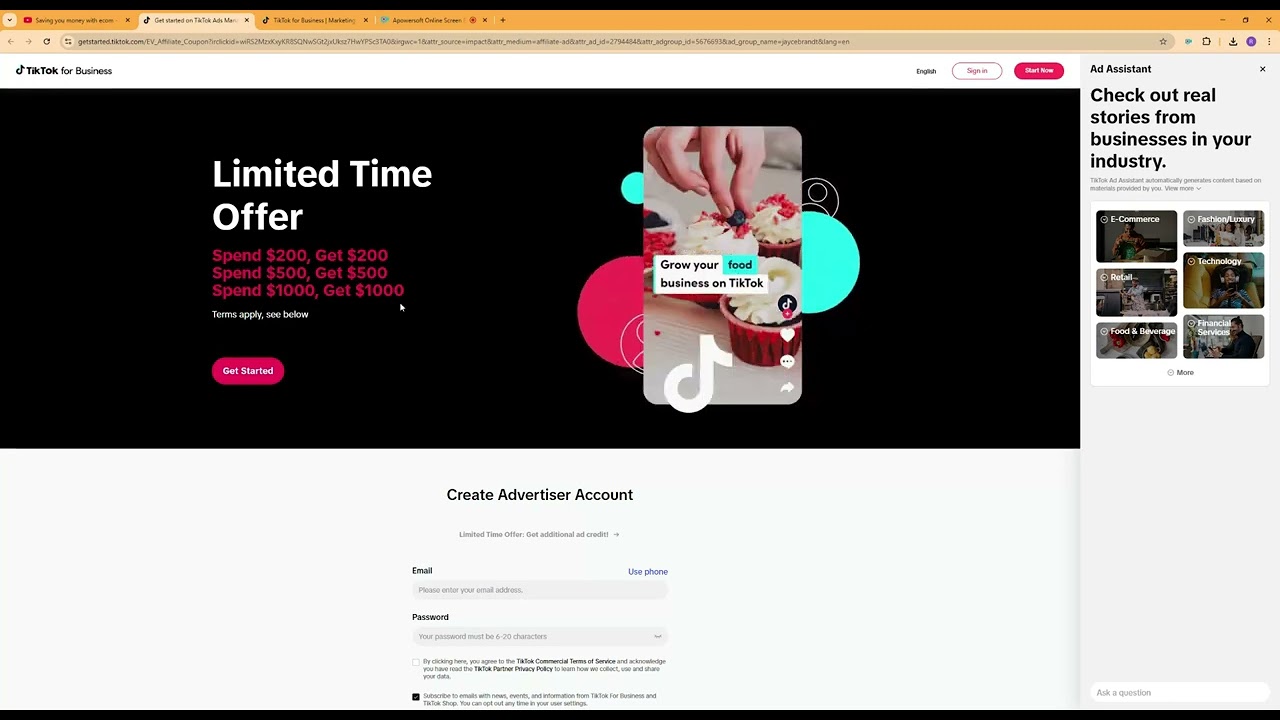Open the Chrome three-dot menu
This screenshot has width=1280, height=720.
tap(1269, 41)
